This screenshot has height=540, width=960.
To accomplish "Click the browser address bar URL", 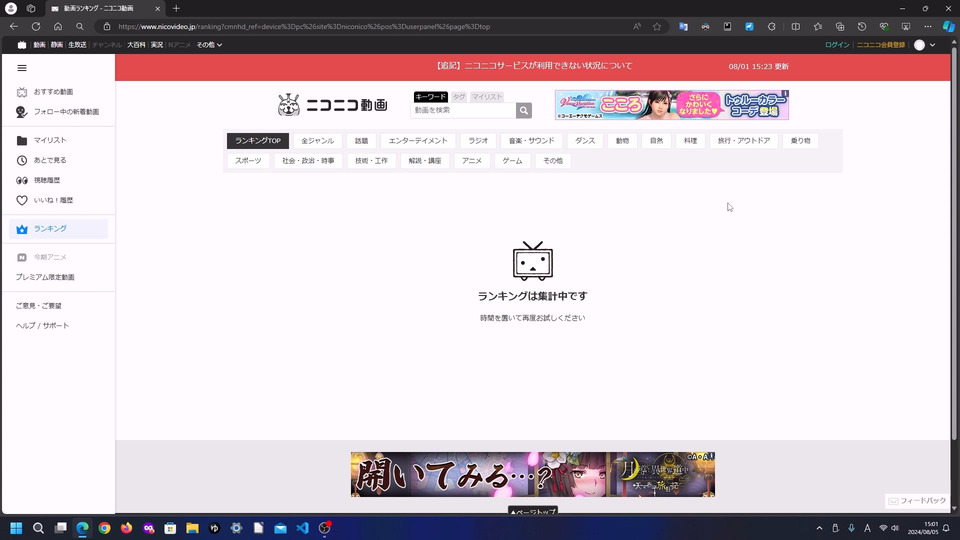I will 304,26.
